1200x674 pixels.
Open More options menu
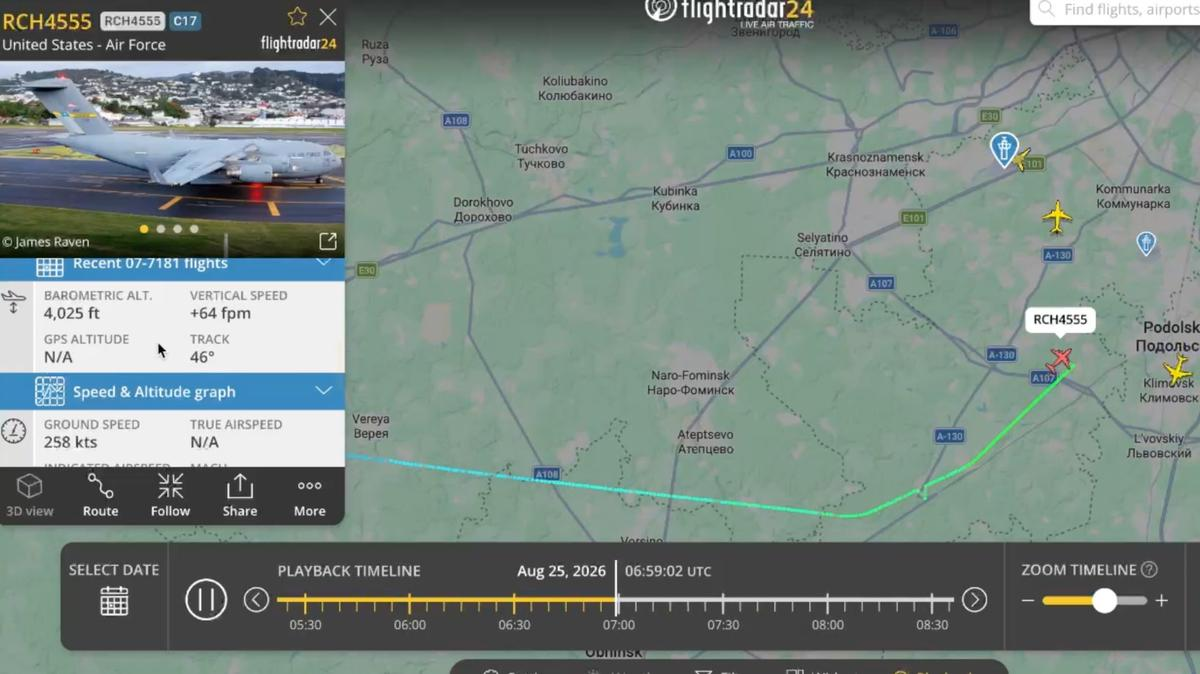[309, 495]
